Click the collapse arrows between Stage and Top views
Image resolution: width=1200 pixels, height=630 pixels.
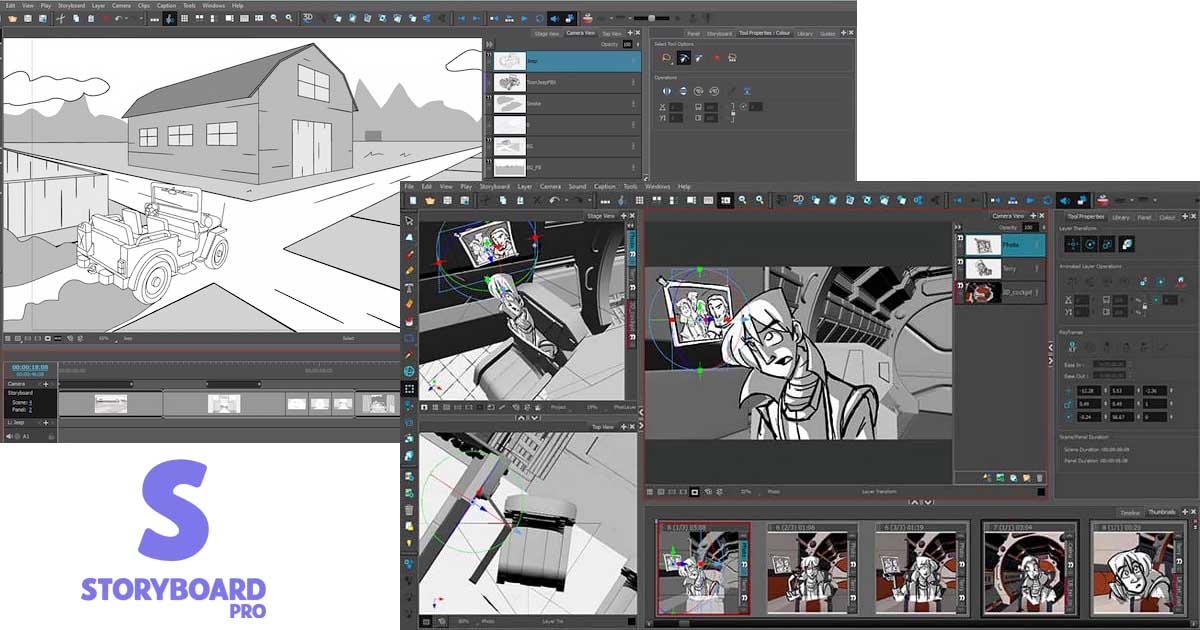pyautogui.click(x=528, y=418)
